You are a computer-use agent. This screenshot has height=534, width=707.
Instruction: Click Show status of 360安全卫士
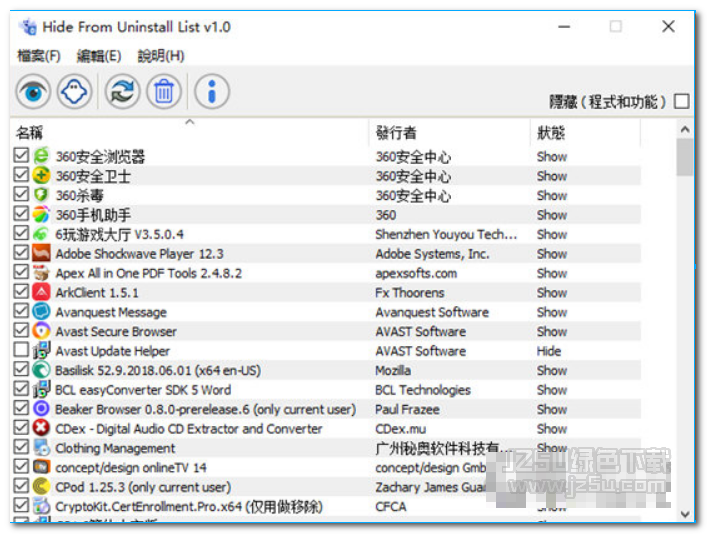point(551,176)
